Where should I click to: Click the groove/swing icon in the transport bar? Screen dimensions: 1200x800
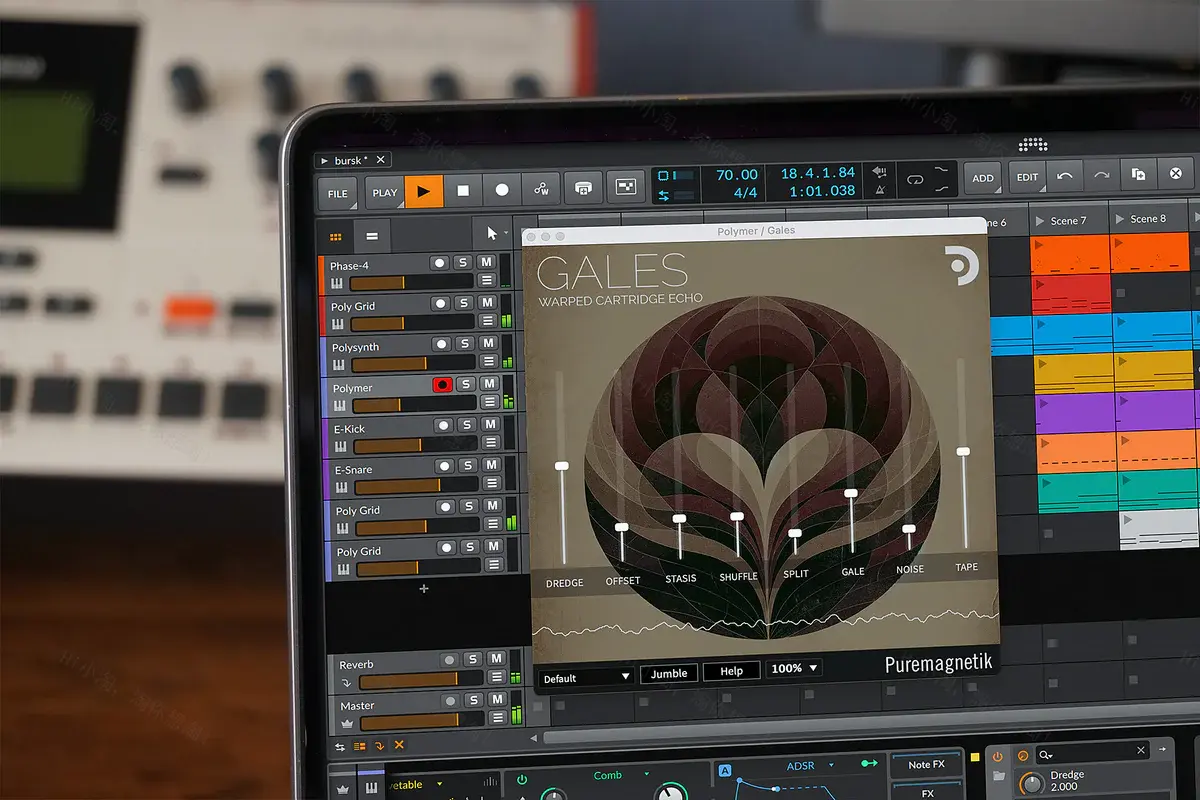pos(540,187)
